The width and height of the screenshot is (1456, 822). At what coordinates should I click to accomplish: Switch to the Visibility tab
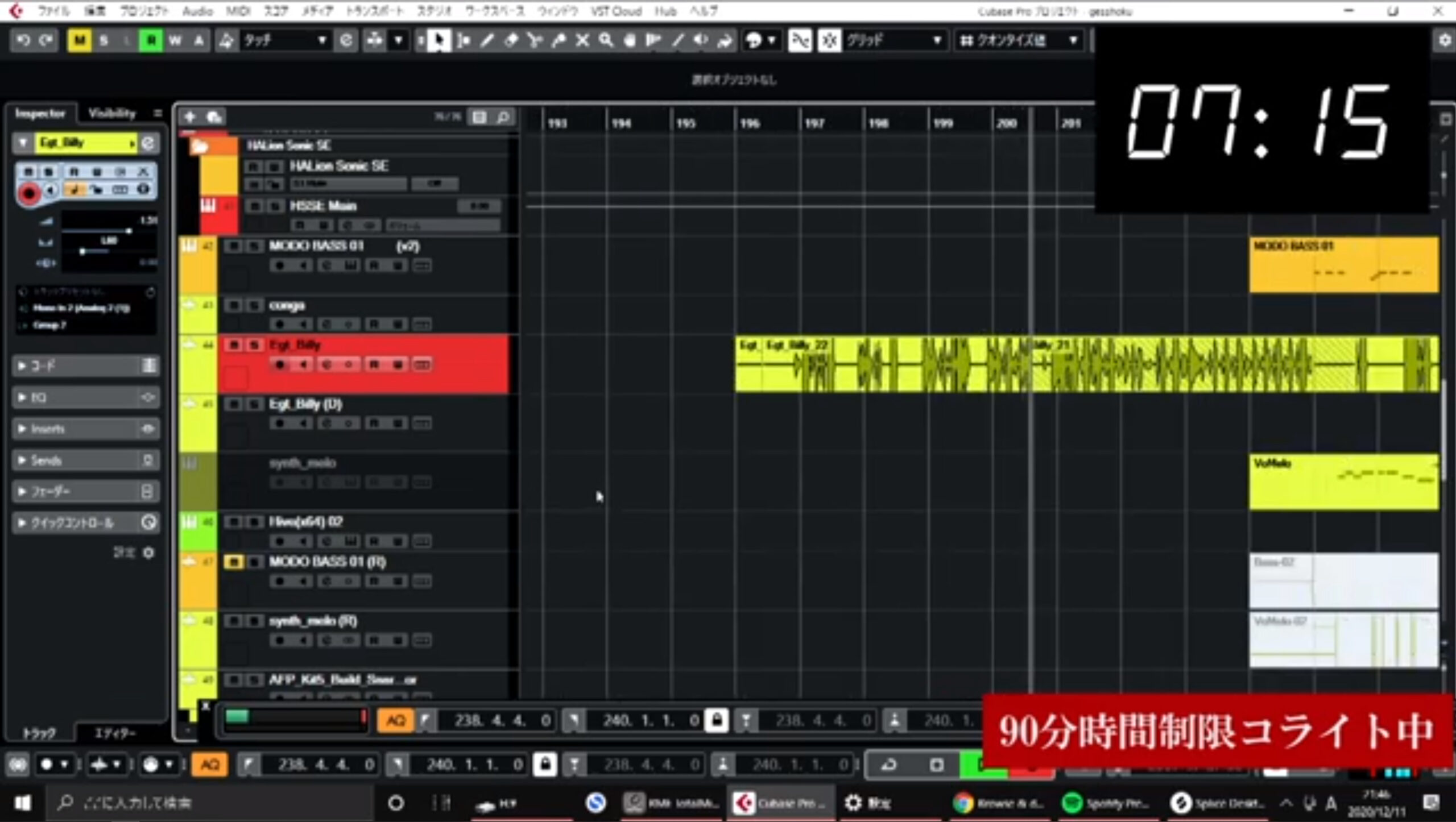(x=112, y=113)
